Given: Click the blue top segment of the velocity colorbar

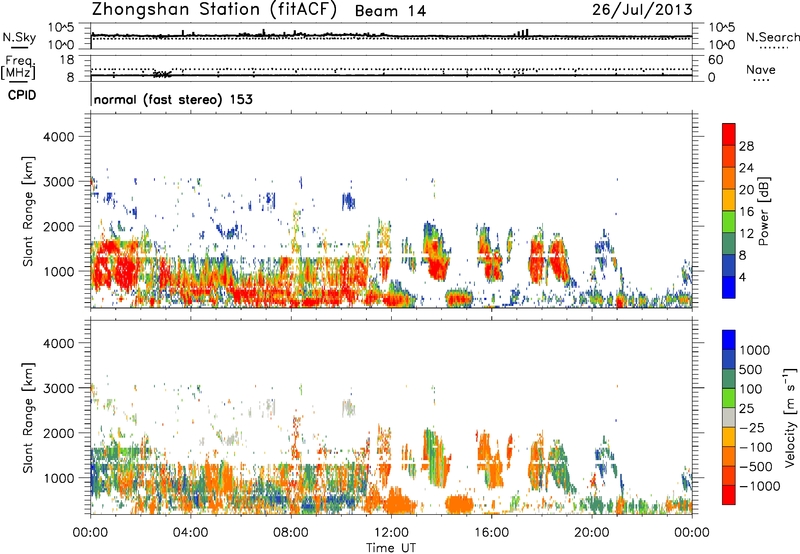Looking at the screenshot, I should (x=729, y=340).
